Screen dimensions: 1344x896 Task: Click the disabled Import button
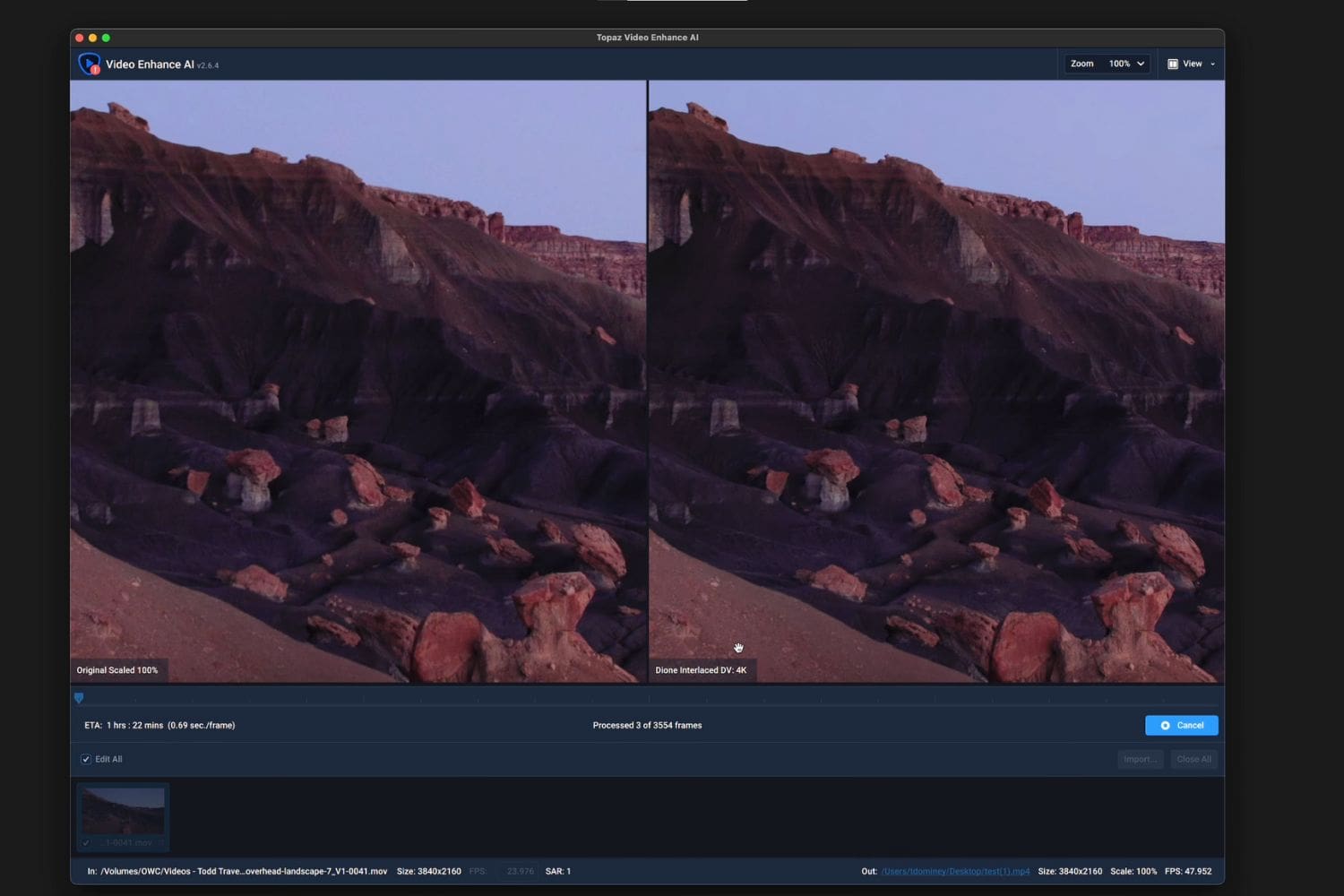coord(1140,759)
